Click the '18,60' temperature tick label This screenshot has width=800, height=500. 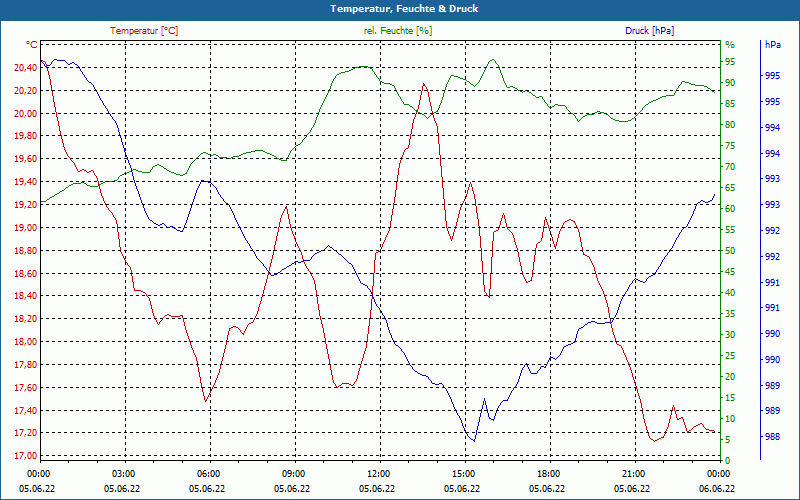click(27, 273)
